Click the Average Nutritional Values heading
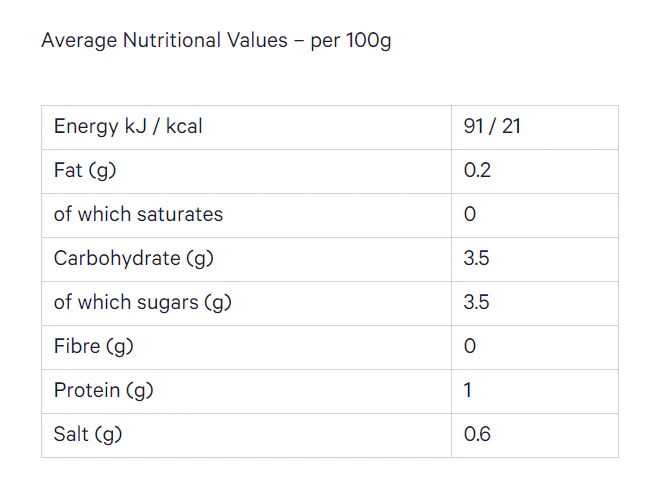660x500 pixels. click(x=216, y=41)
